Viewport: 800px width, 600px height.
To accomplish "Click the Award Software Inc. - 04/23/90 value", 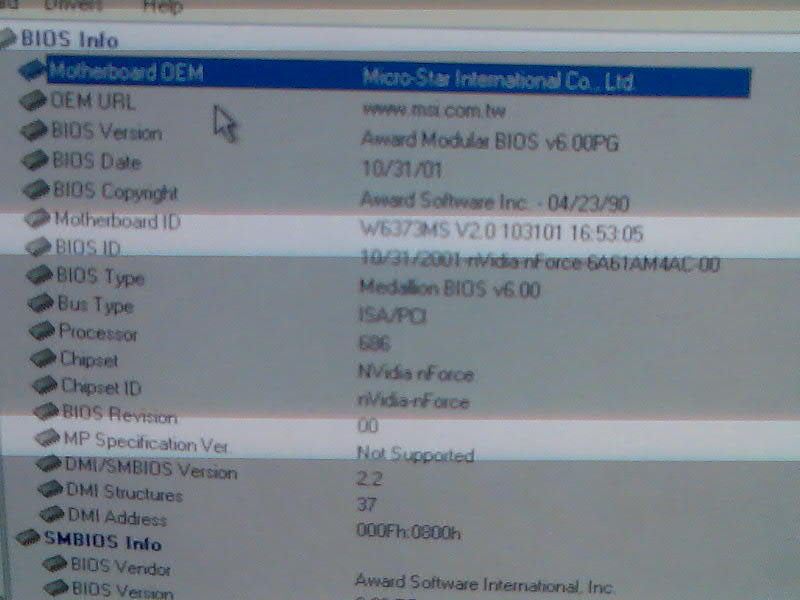I will point(494,202).
